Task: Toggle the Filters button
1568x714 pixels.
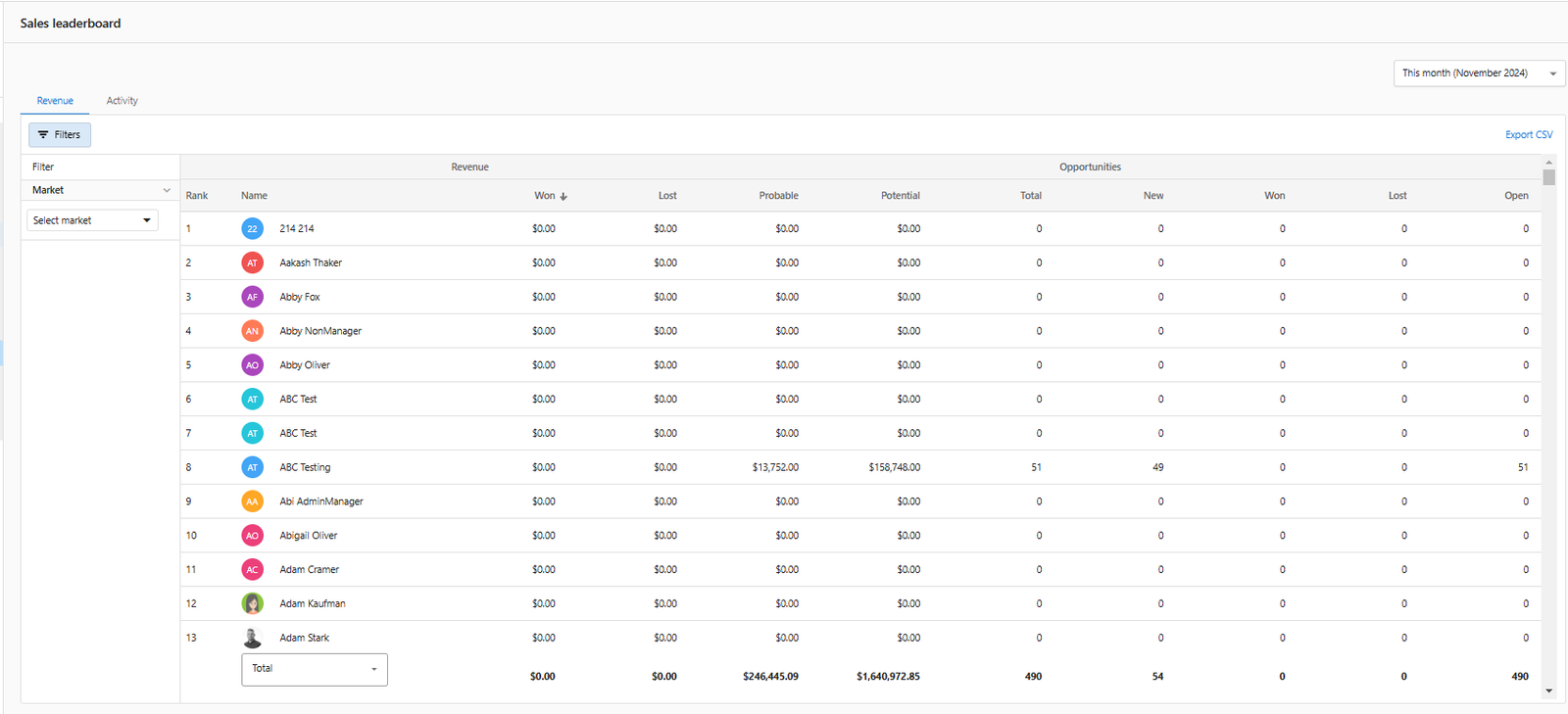Action: click(x=60, y=135)
